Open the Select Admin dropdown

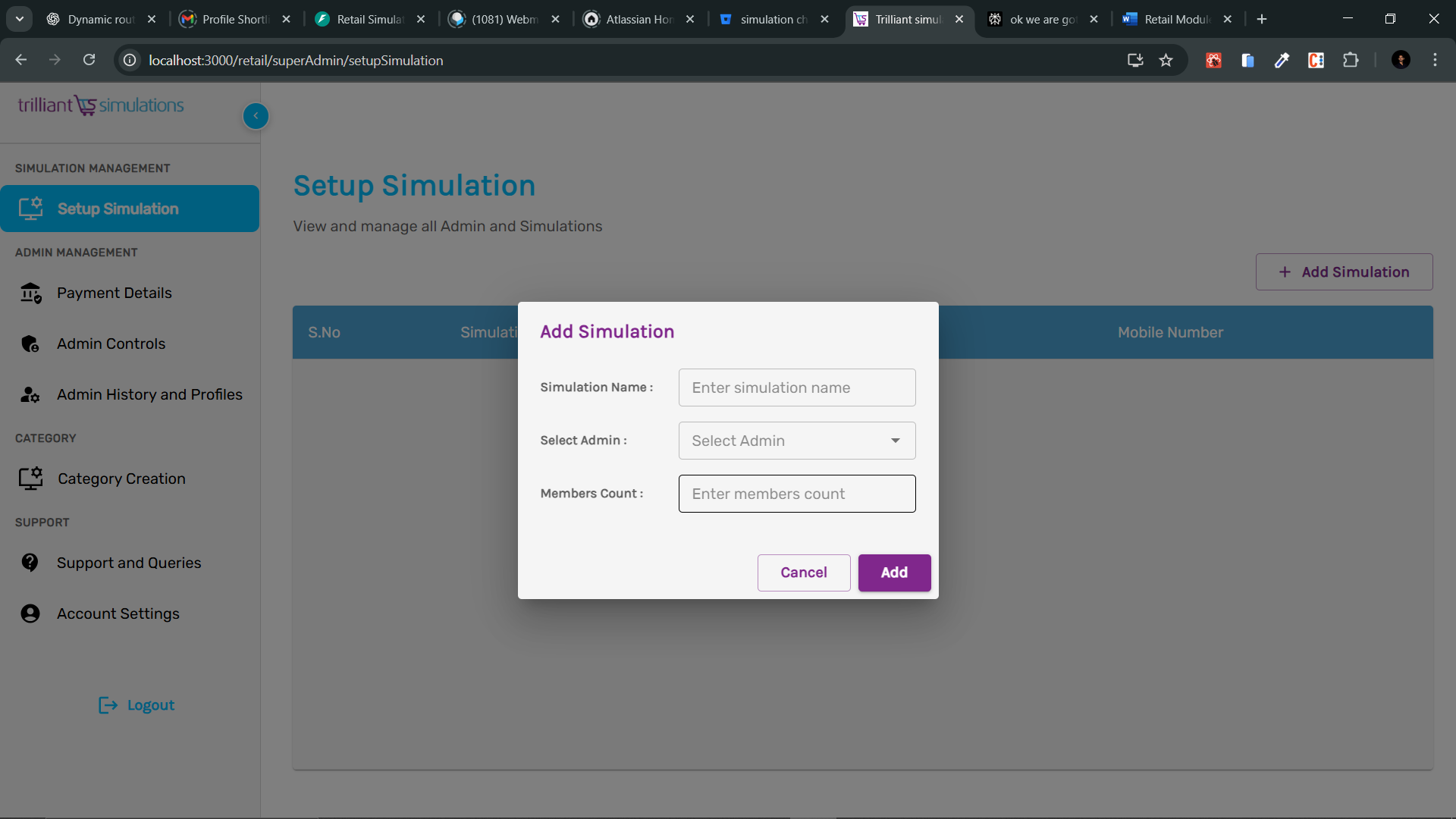coord(796,441)
